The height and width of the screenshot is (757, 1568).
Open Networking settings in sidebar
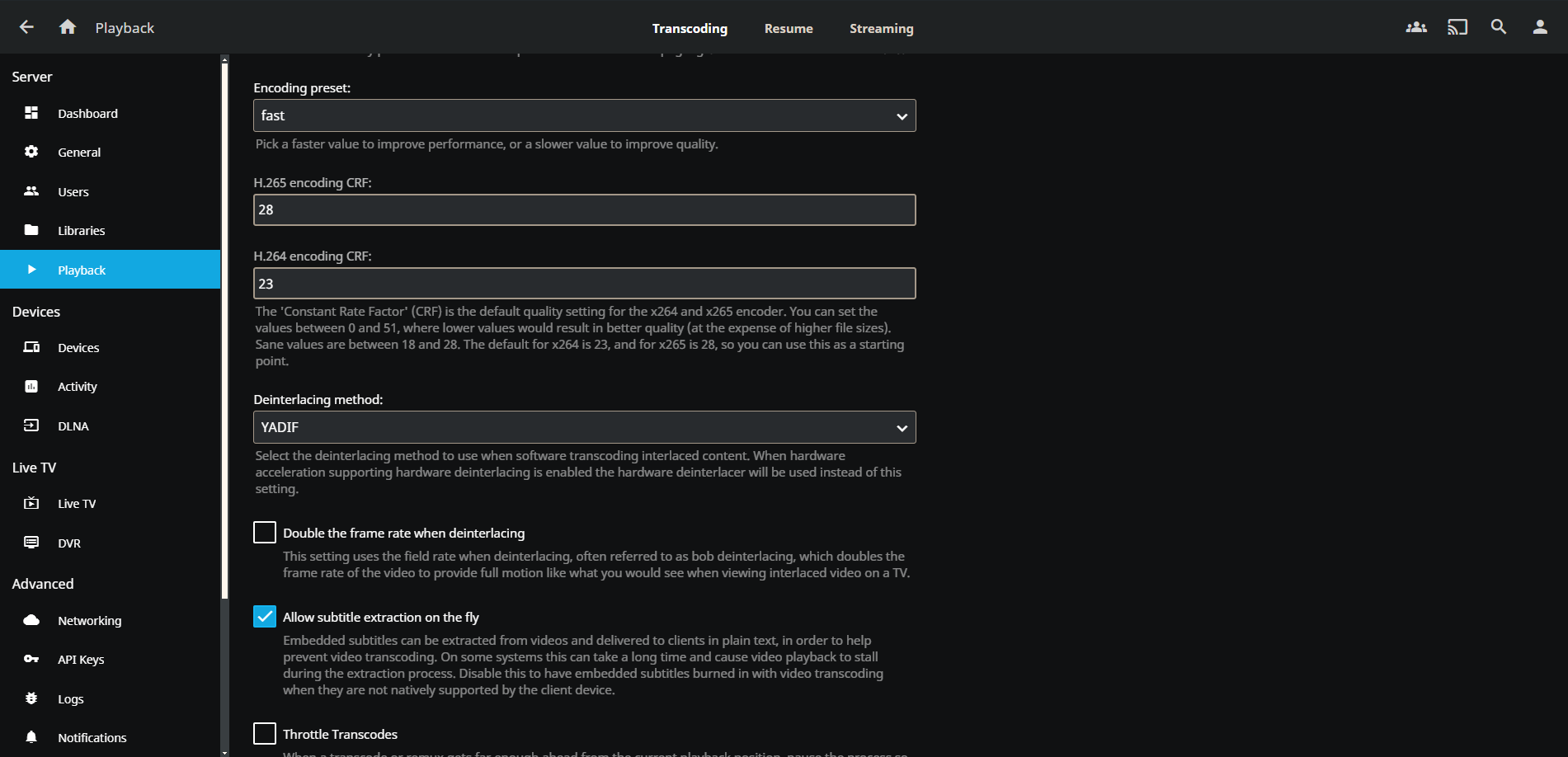click(89, 621)
